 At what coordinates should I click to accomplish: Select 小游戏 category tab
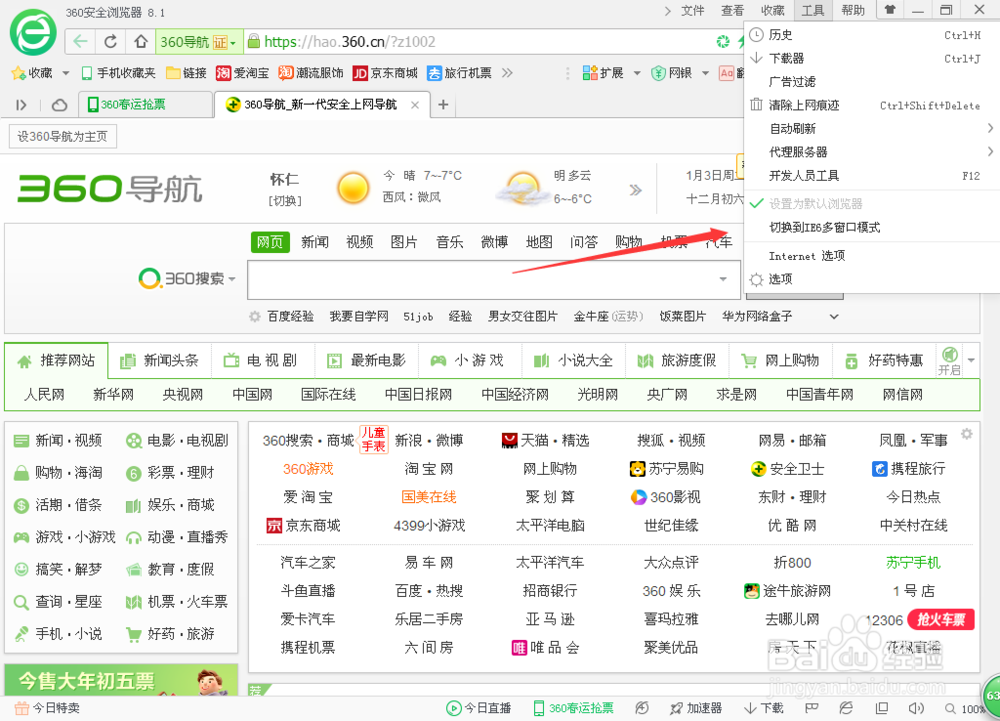click(x=469, y=361)
